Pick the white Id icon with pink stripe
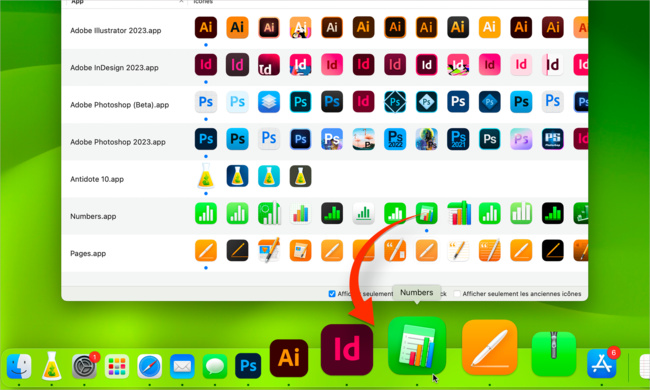This screenshot has height=390, width=650. click(x=553, y=65)
